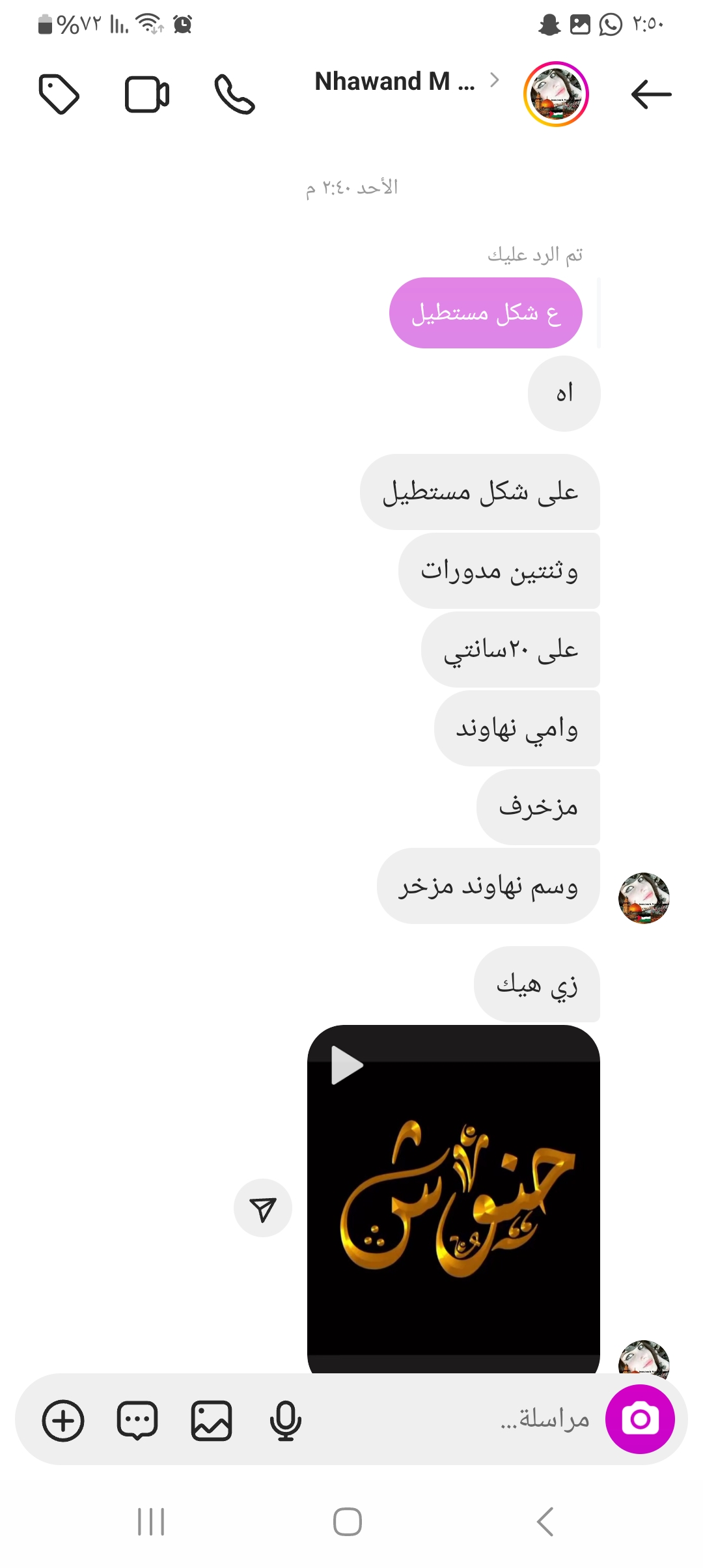The image size is (703, 1568).
Task: Play the golden calligraphy video
Action: tap(454, 1199)
